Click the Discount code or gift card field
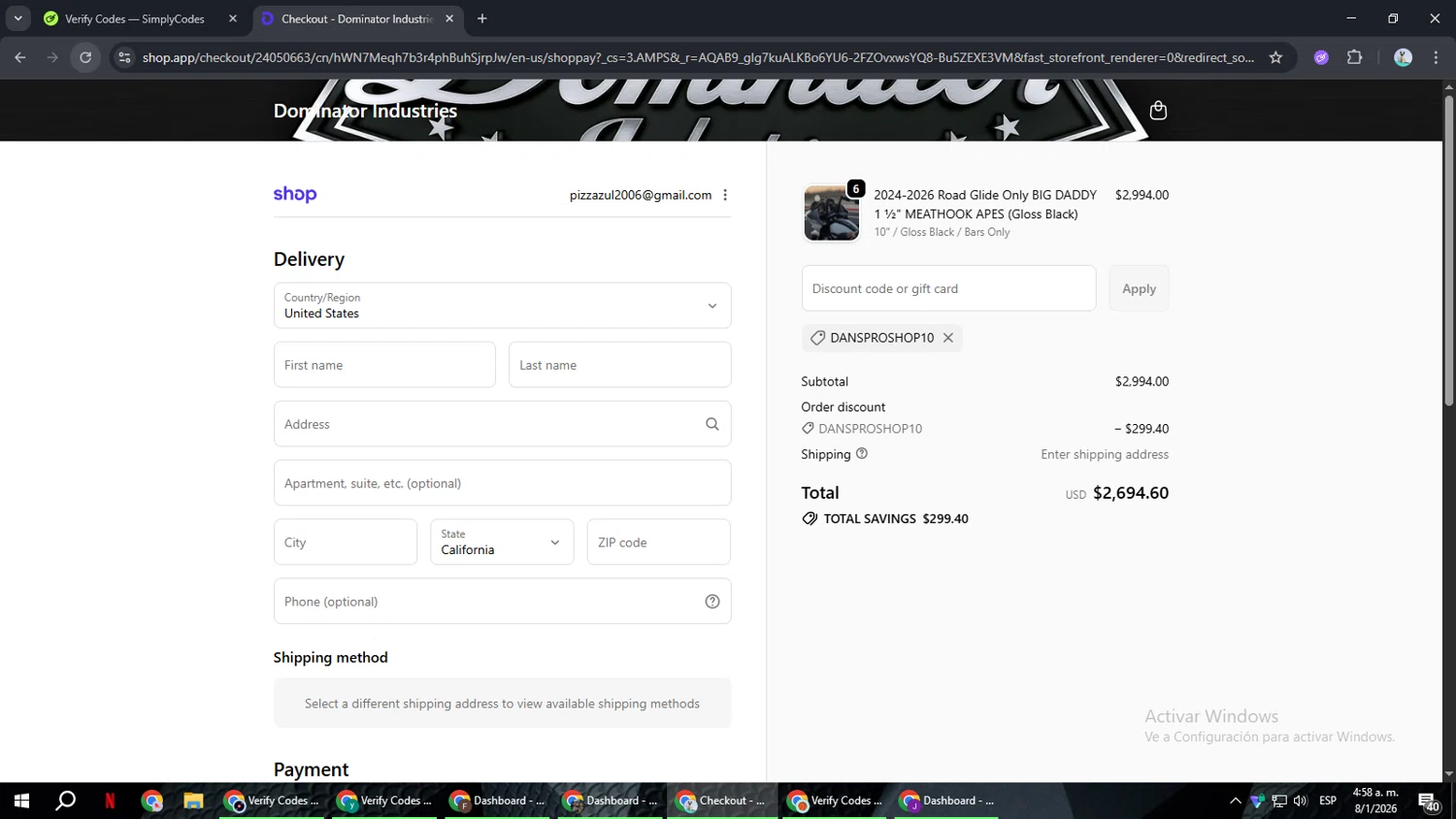 (948, 288)
